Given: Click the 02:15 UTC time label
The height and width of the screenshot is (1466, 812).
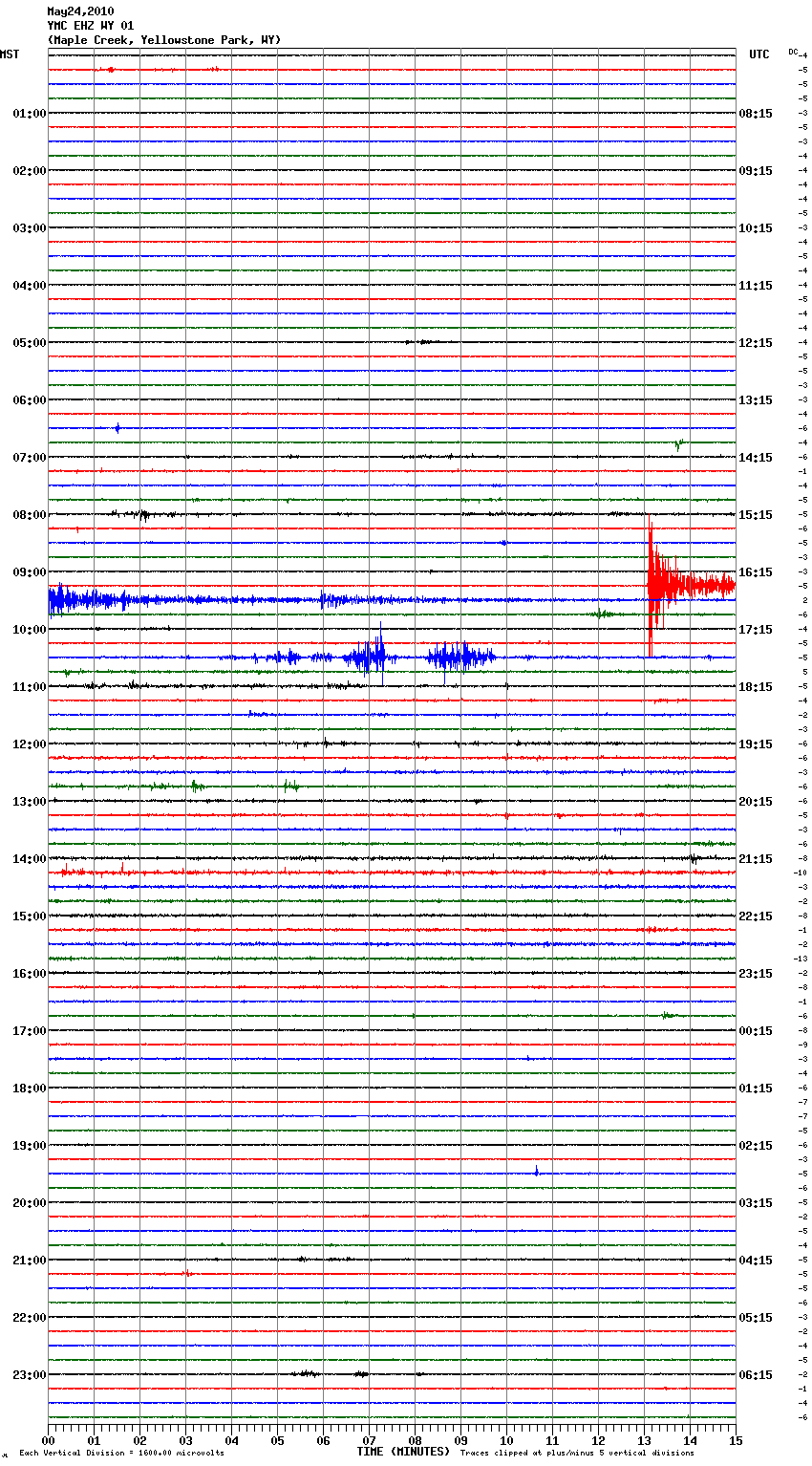Looking at the screenshot, I should coord(756,1146).
